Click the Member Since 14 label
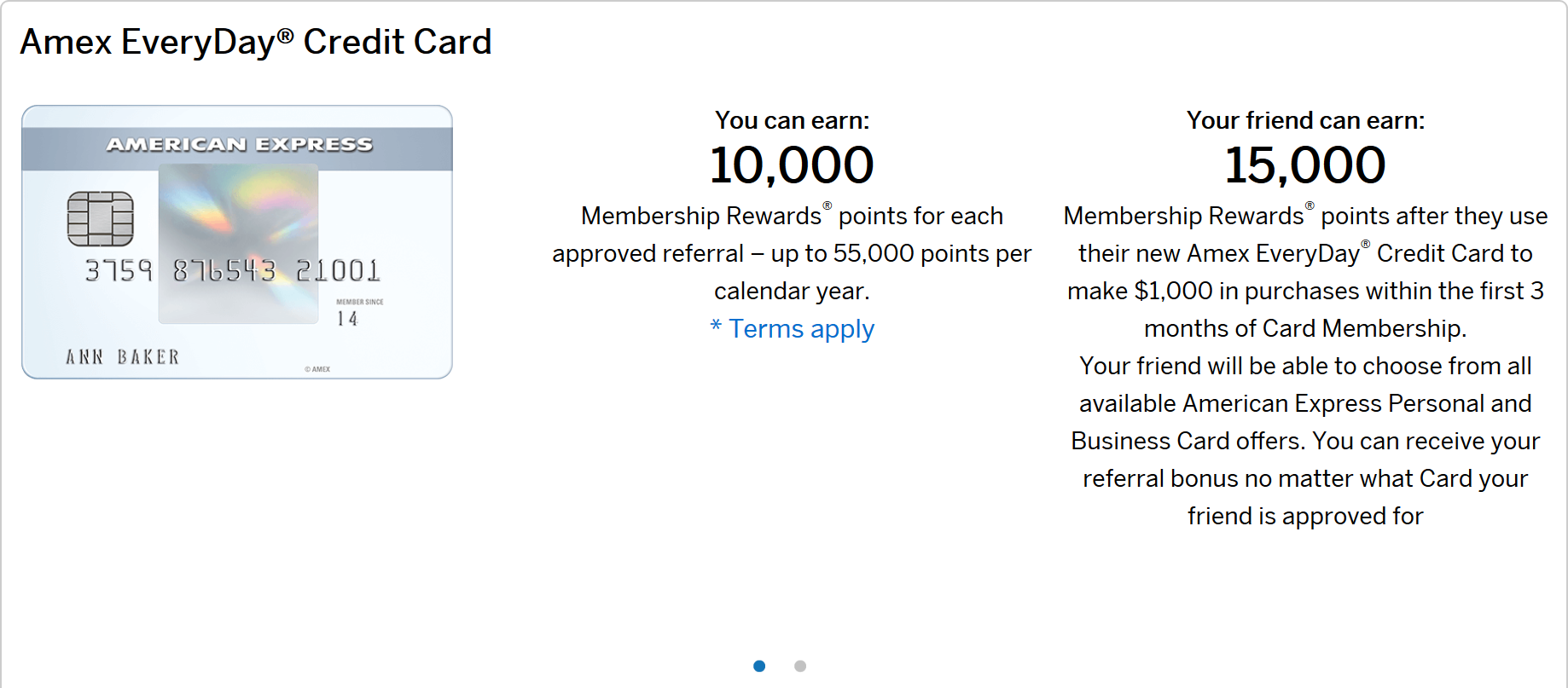Viewport: 1568px width, 688px height. pos(359,313)
